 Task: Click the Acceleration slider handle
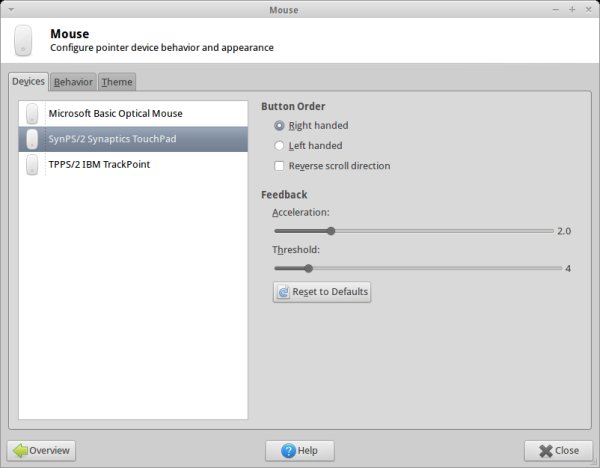[331, 231]
